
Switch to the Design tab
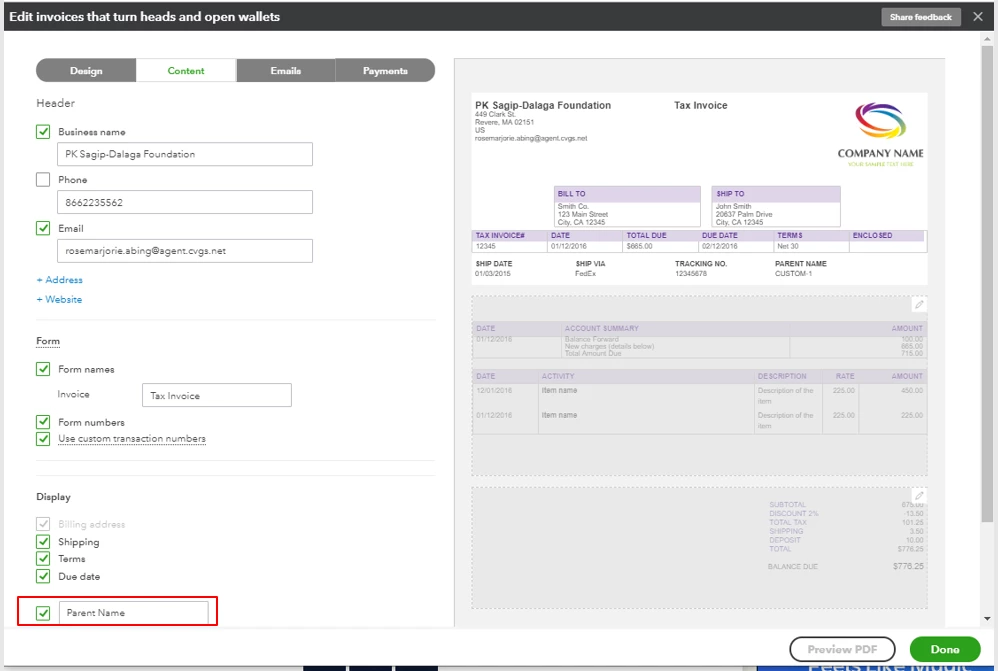pyautogui.click(x=86, y=71)
